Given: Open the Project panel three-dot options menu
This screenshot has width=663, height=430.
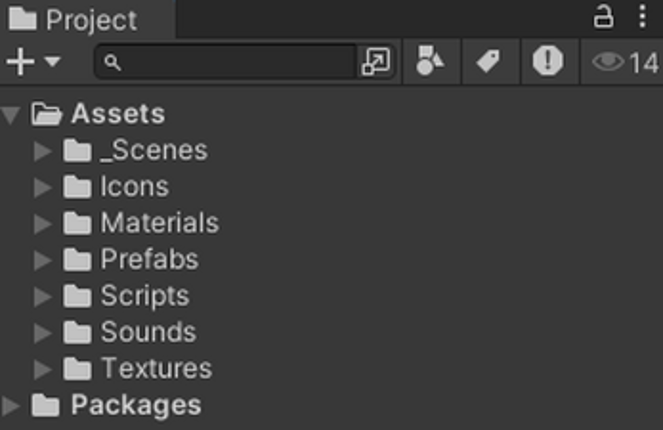Looking at the screenshot, I should tap(642, 17).
